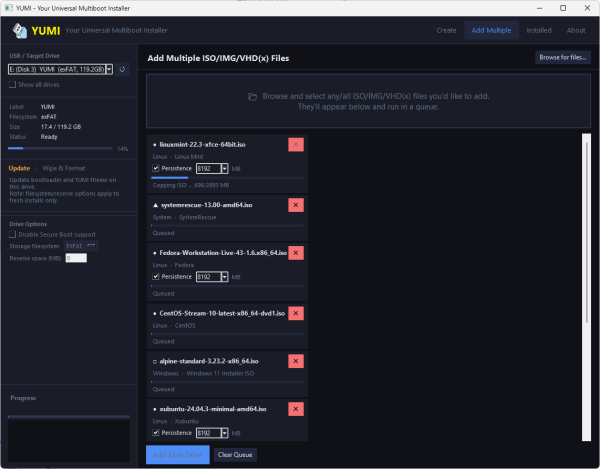600x469 pixels.
Task: Select the Update mode option
Action: 19,168
